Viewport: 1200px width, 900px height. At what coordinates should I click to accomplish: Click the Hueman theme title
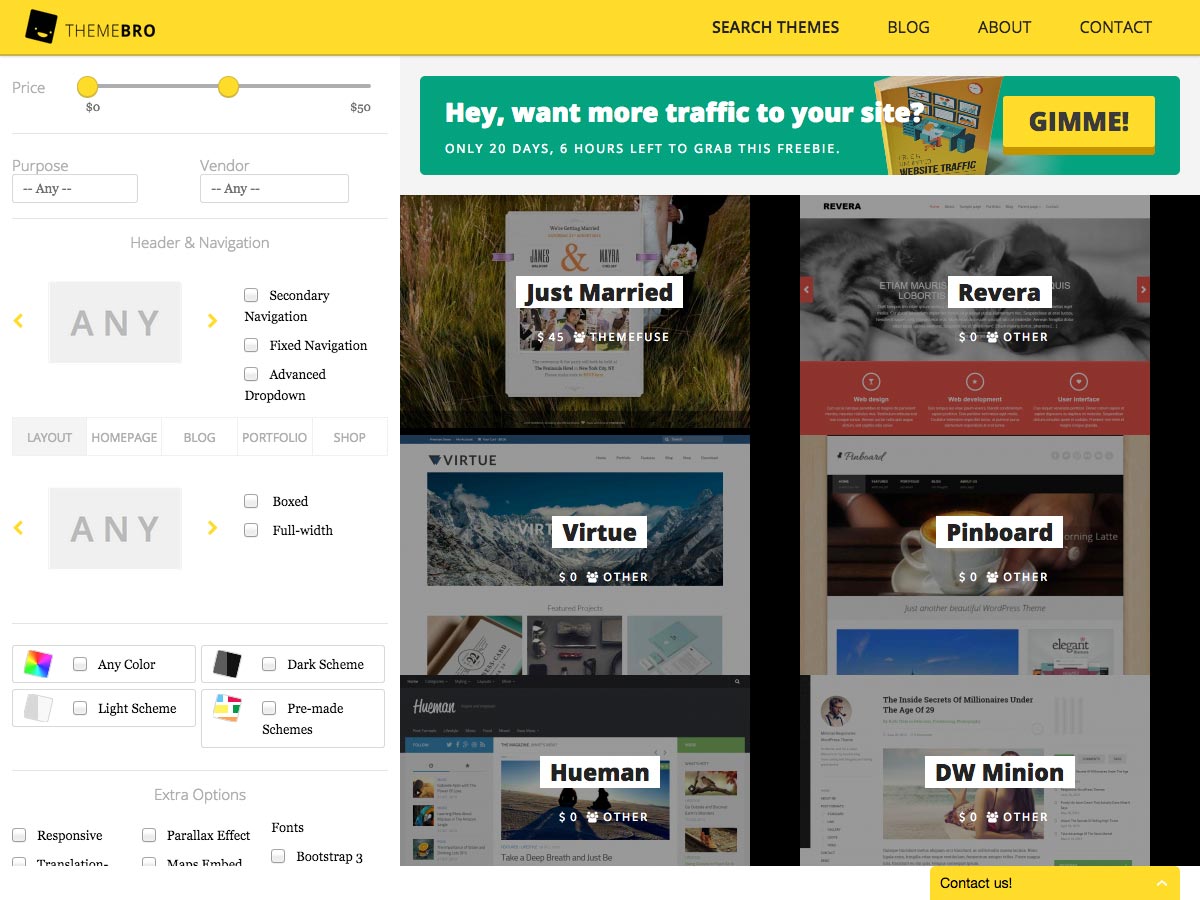(x=599, y=772)
